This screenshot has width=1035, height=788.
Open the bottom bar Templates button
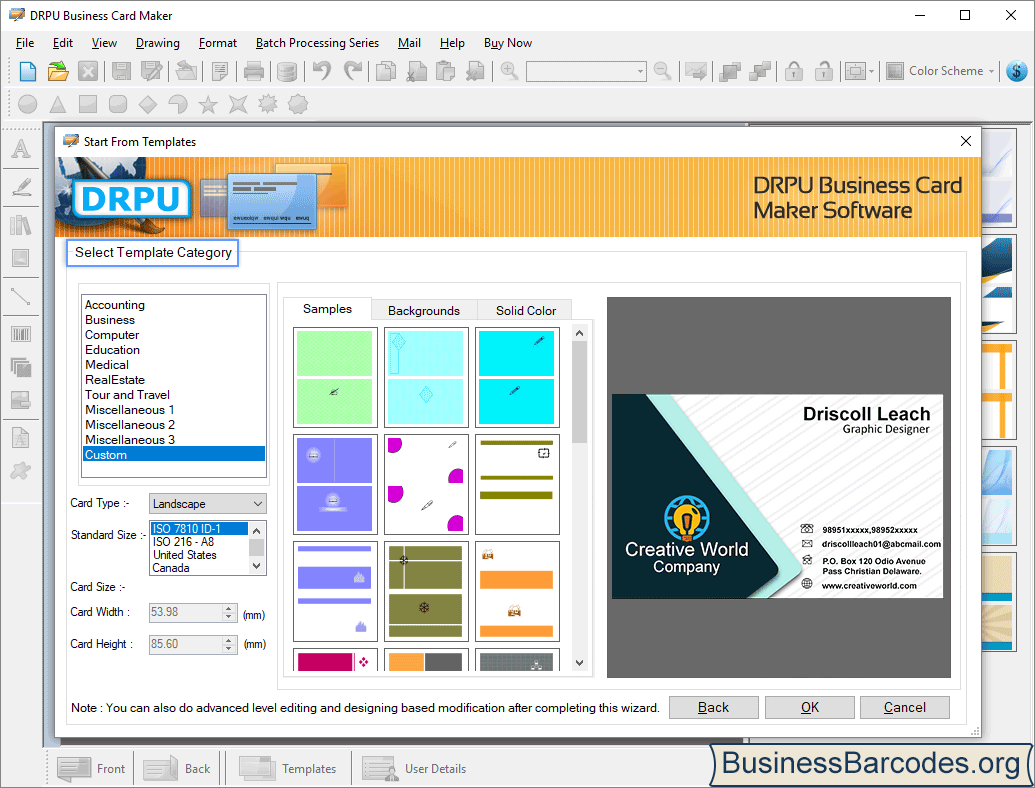tap(288, 769)
